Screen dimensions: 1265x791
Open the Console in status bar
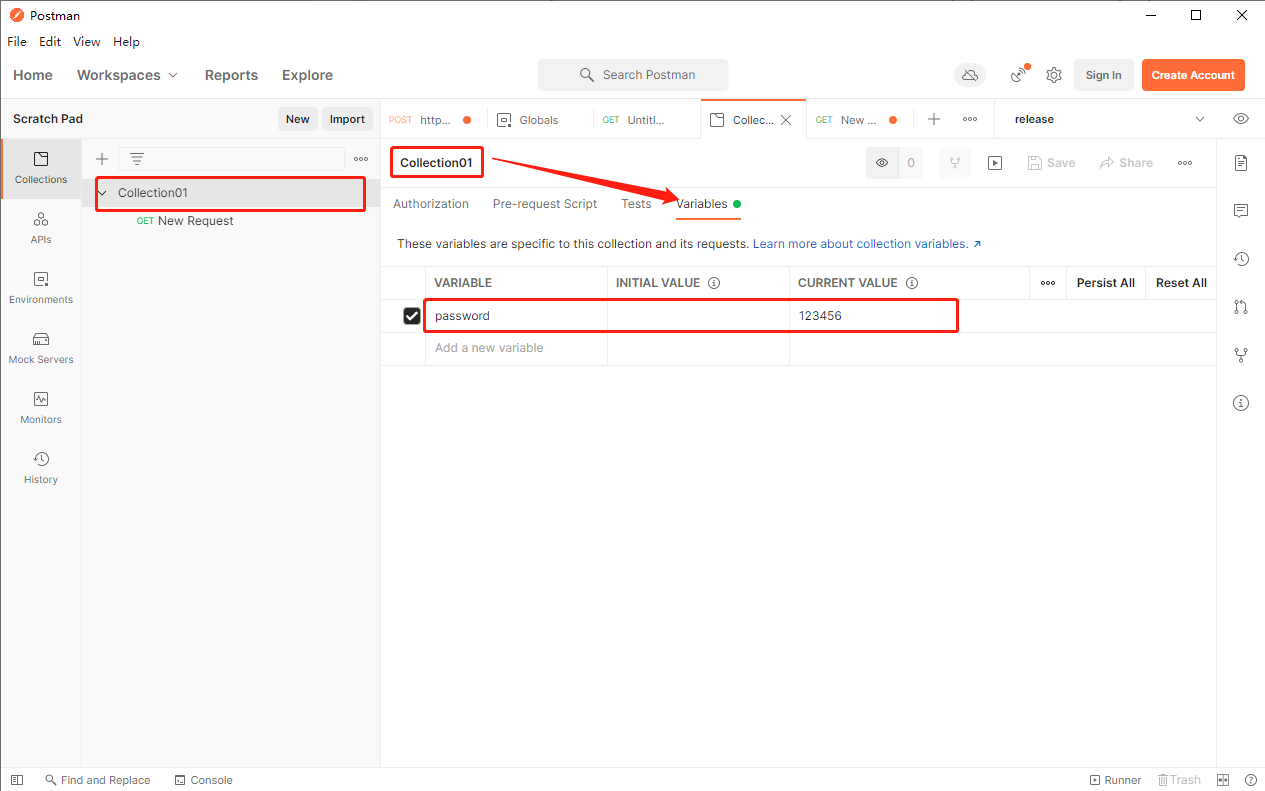point(203,780)
